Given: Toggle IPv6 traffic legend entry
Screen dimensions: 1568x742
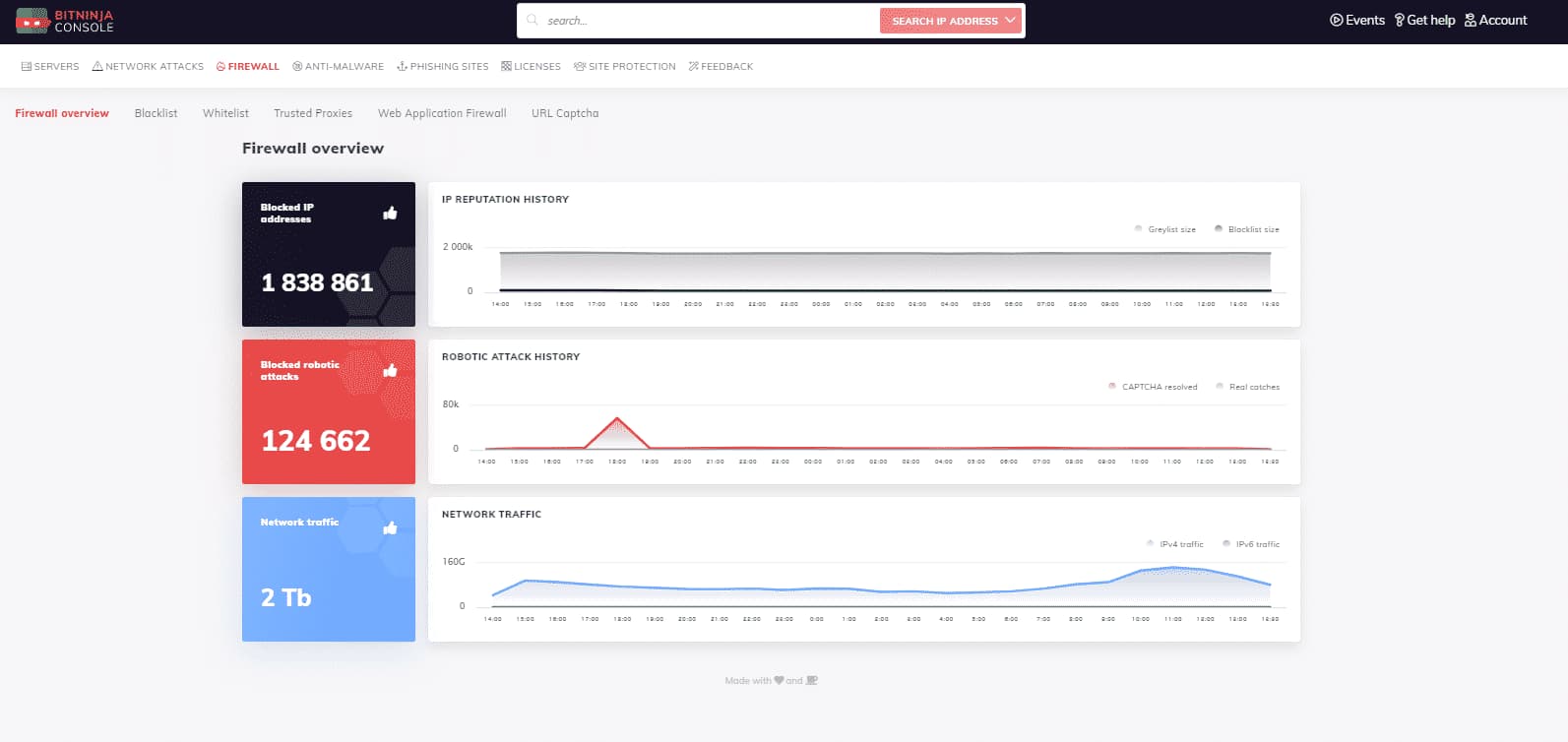Looking at the screenshot, I should [x=1251, y=544].
